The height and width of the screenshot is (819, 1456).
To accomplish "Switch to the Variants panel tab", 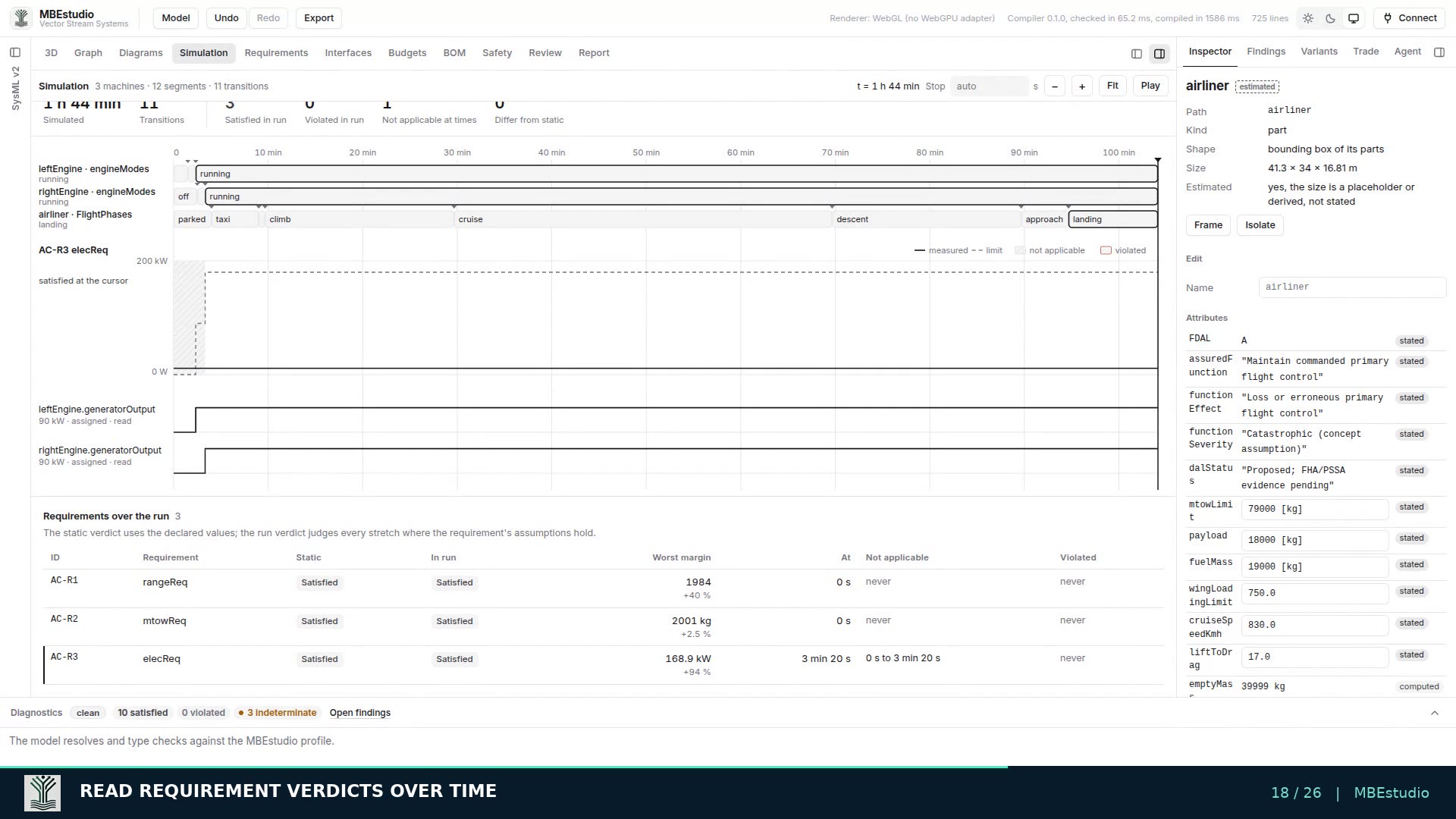I will click(1319, 52).
